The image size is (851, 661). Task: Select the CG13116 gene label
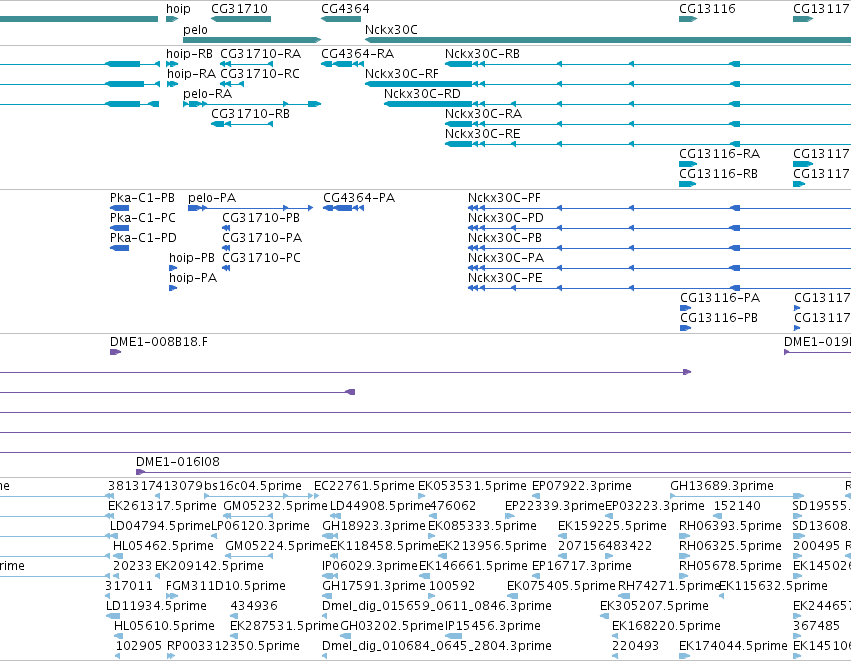point(707,9)
